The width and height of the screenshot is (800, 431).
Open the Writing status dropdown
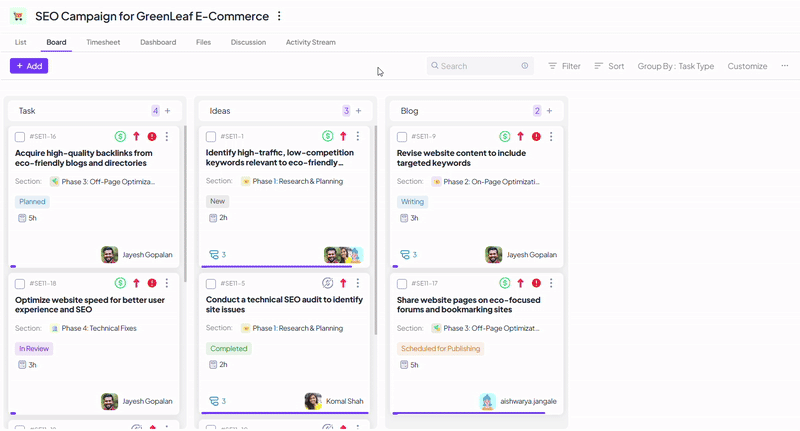click(412, 201)
